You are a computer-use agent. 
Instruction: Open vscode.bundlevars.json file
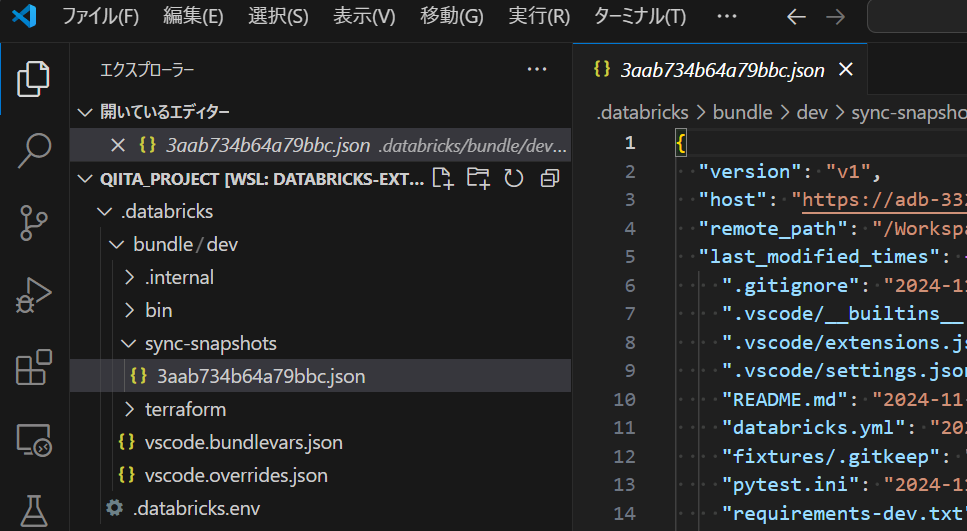tap(244, 442)
